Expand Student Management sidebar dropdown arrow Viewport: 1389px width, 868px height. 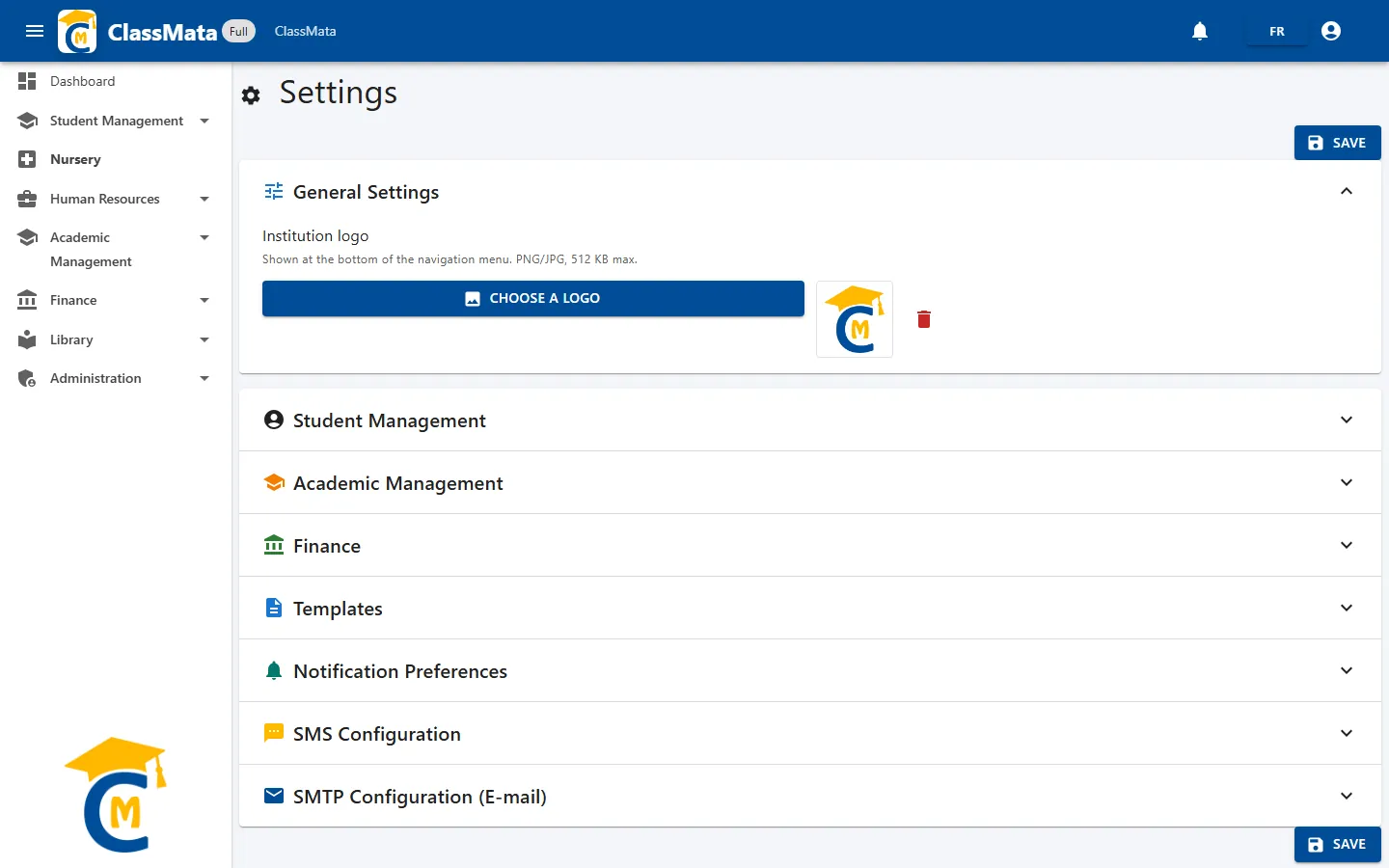pos(204,121)
